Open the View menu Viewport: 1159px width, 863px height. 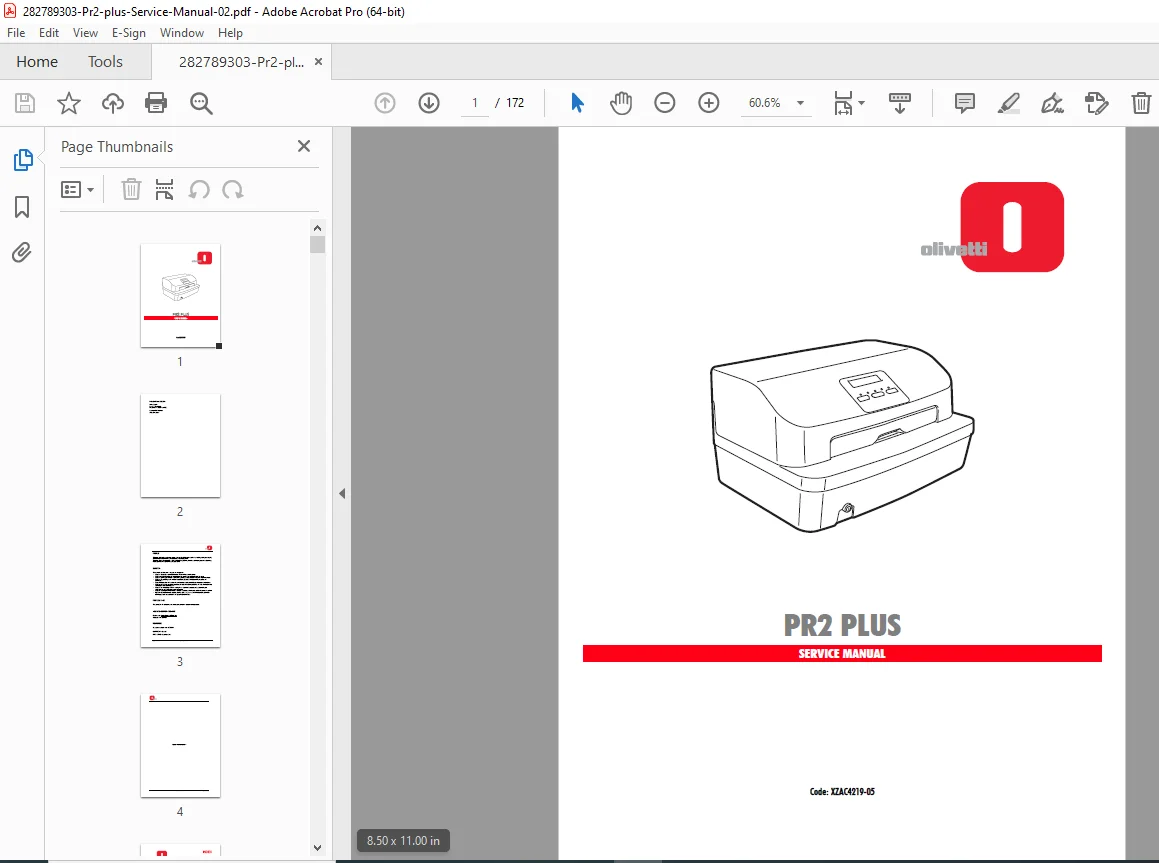click(x=85, y=33)
